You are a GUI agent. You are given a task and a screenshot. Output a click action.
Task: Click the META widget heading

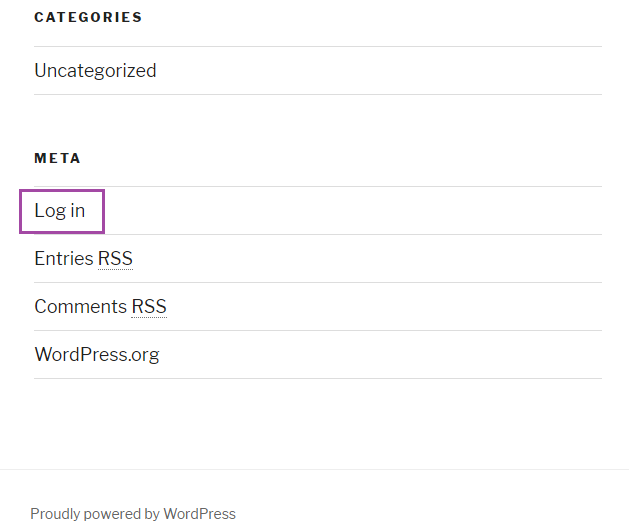[57, 158]
